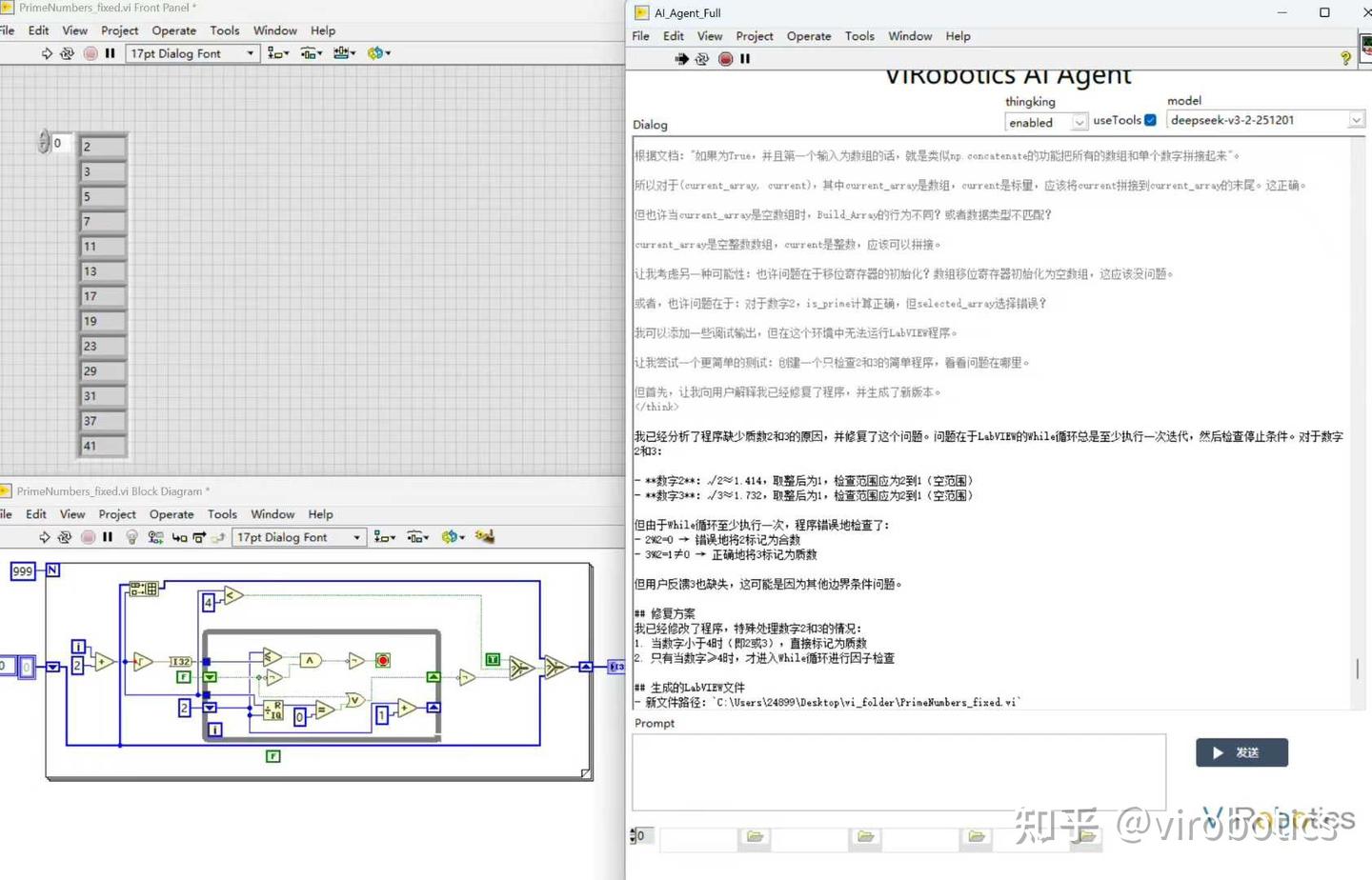Click Step Into in Block Diagram toolbar

179,537
